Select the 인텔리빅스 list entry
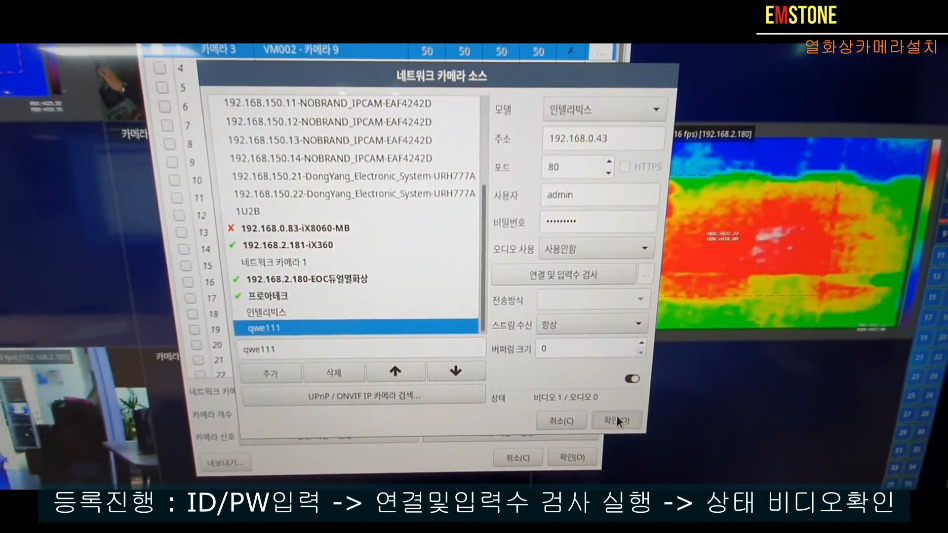Screen dimensions: 948x533 [x=266, y=312]
